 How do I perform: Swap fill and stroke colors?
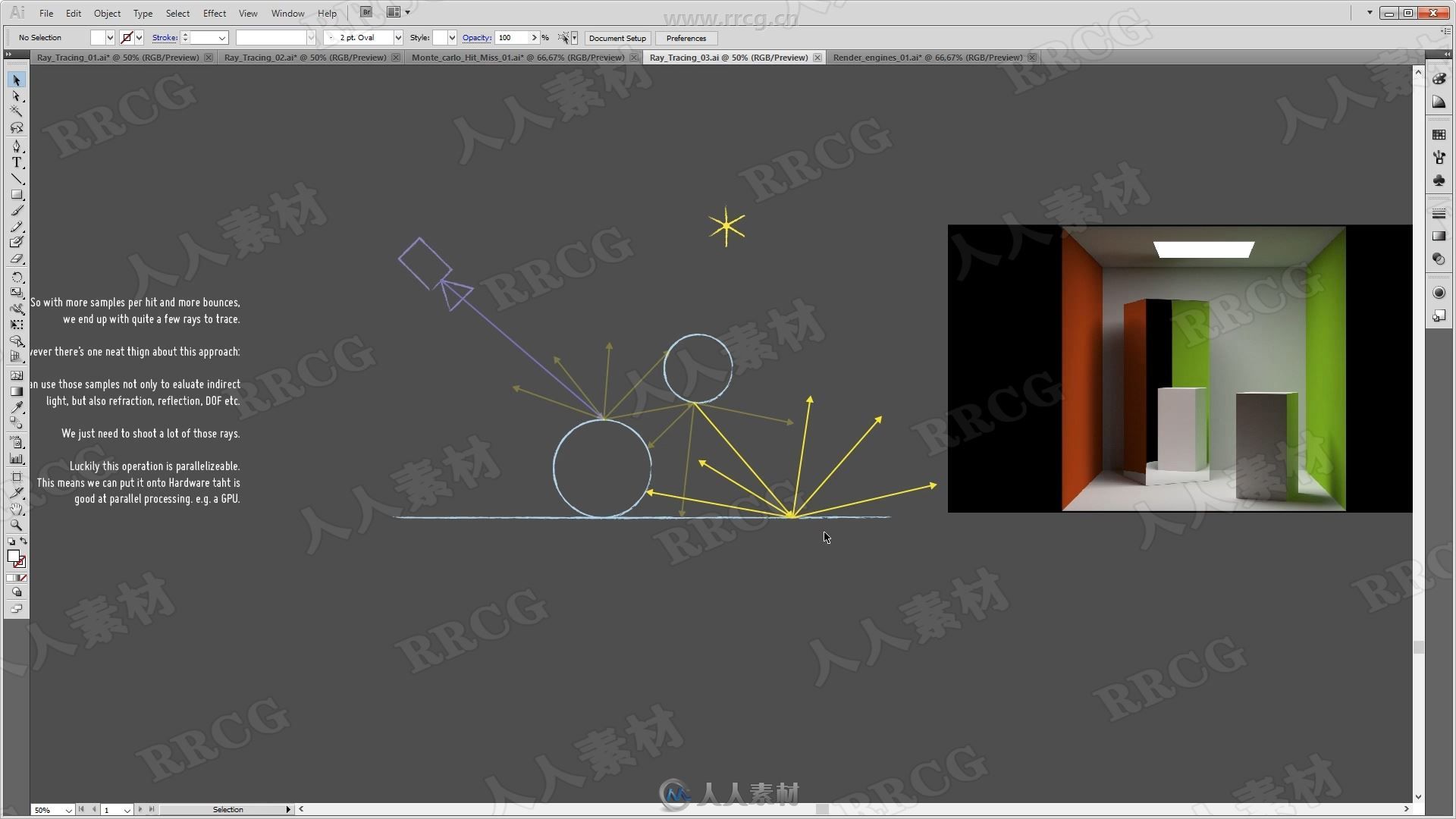click(x=24, y=541)
